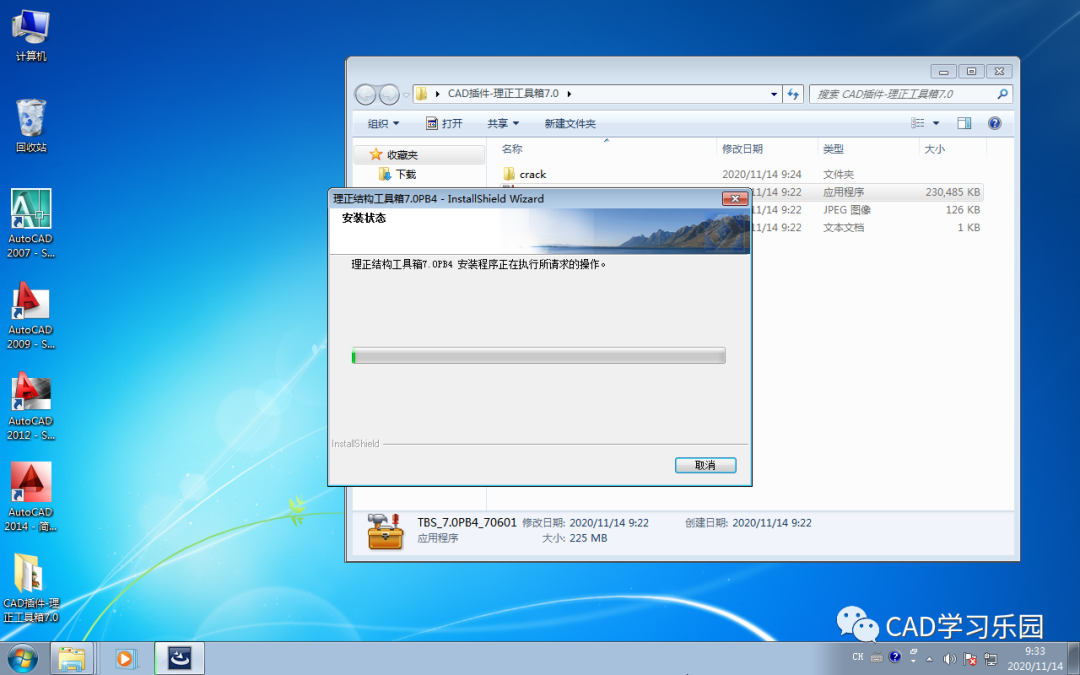Click the volume icon in the system tray

(949, 658)
